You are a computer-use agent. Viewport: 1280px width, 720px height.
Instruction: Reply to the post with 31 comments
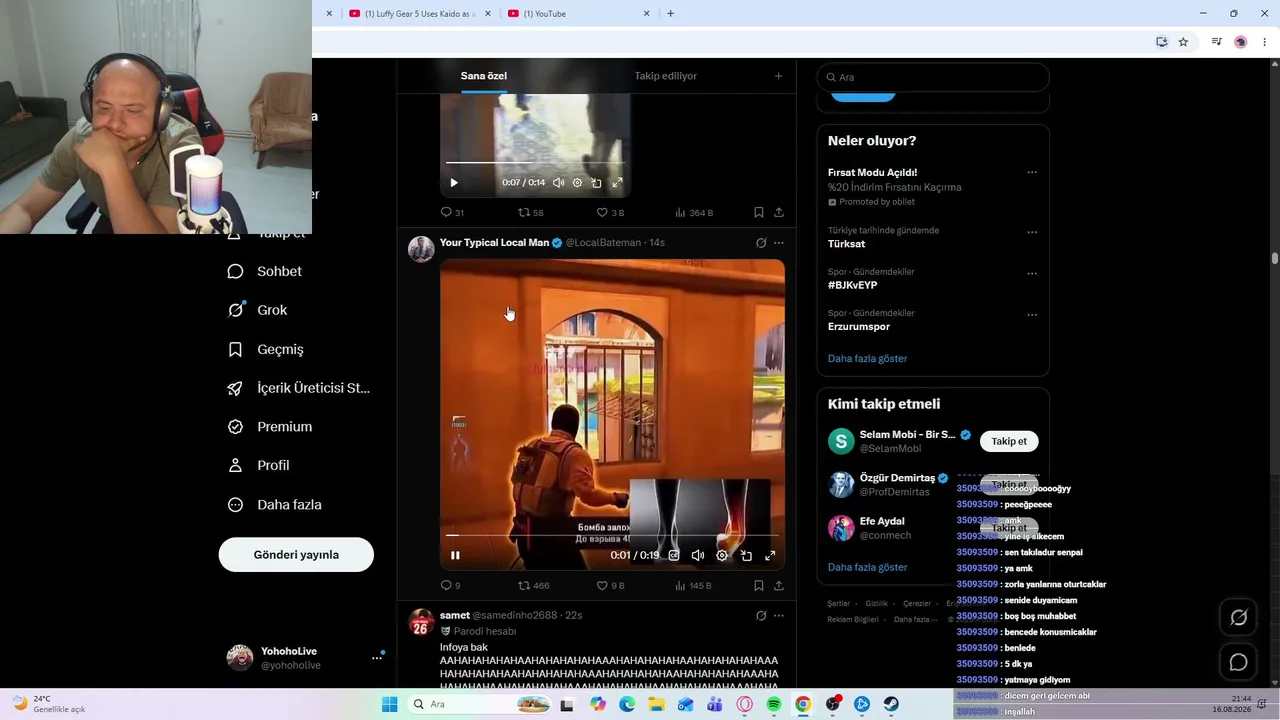pos(452,212)
